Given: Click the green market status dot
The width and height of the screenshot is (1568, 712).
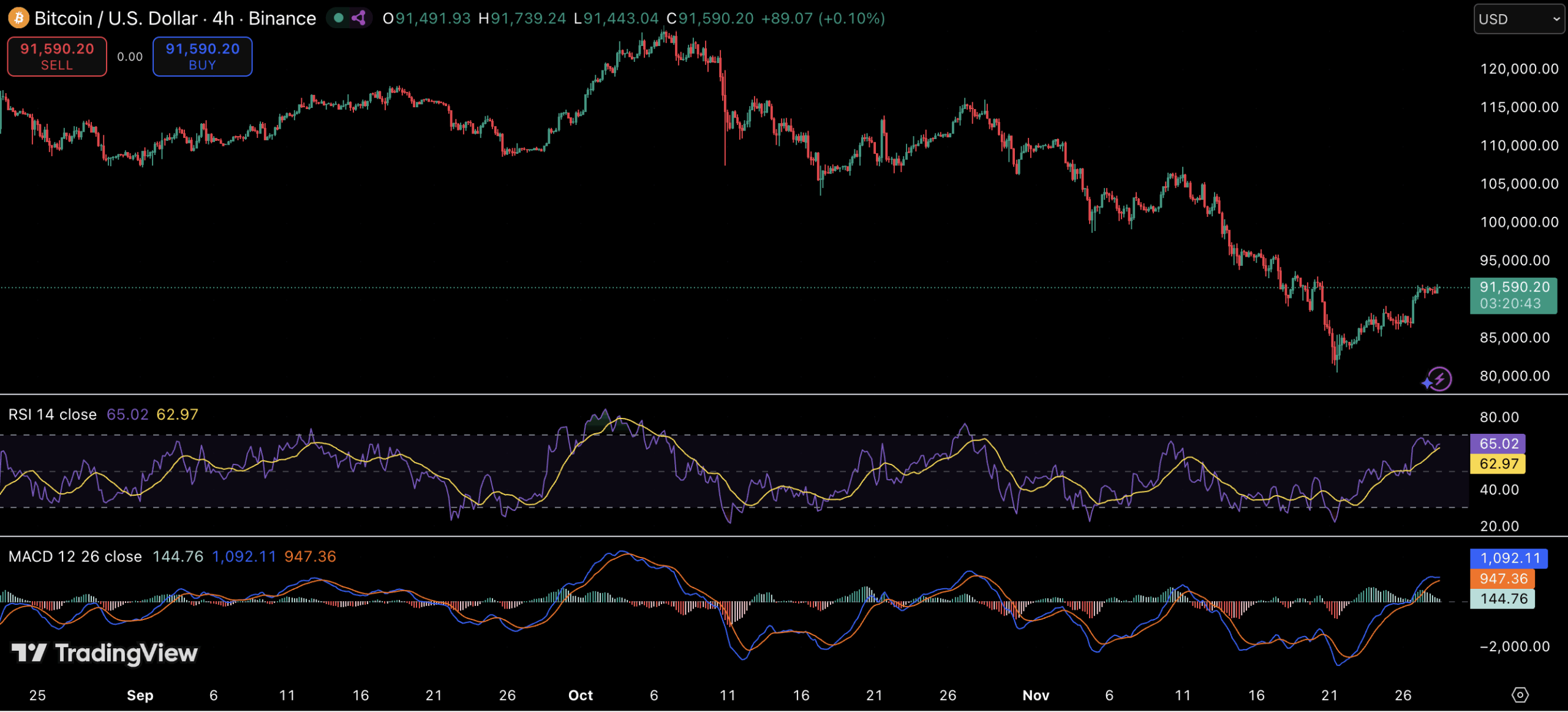Looking at the screenshot, I should point(338,18).
